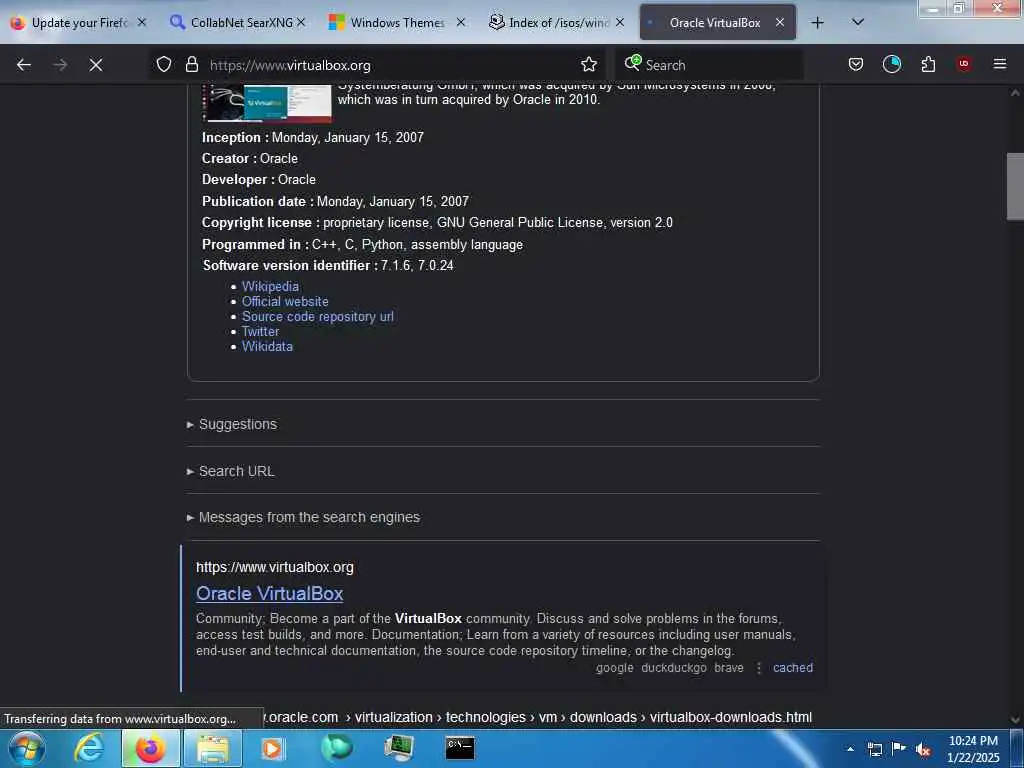The image size is (1024, 768).
Task: List all tabs dropdown arrow
Action: tap(858, 23)
